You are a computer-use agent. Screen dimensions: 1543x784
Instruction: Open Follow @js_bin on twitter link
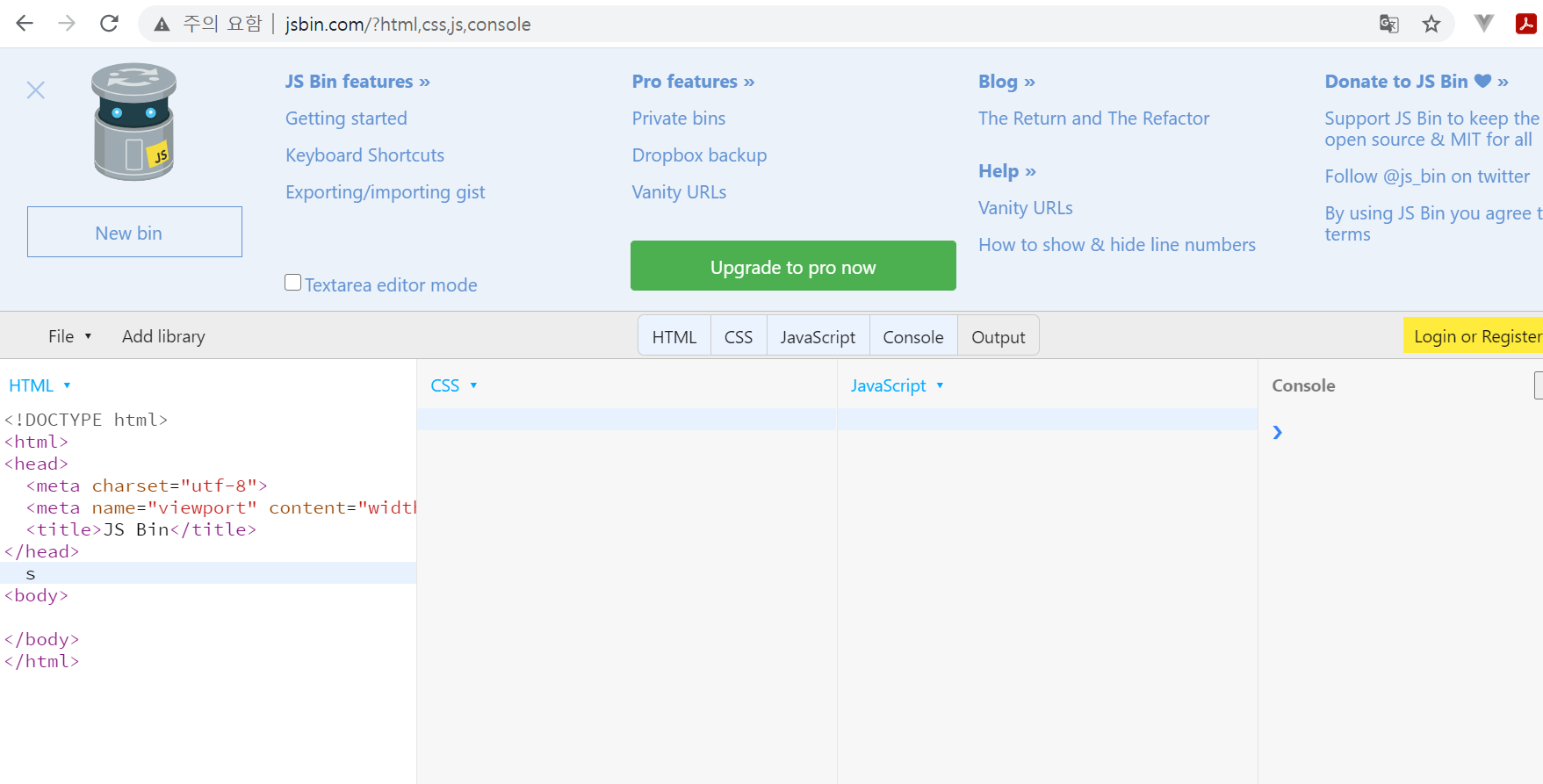1427,176
